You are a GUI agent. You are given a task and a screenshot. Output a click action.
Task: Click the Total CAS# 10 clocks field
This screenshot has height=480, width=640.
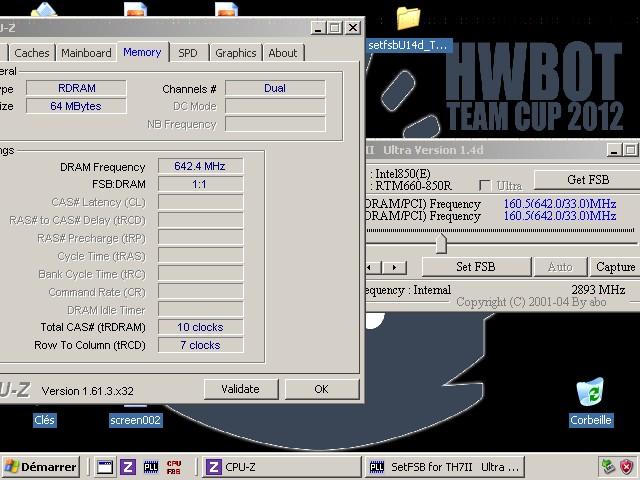pos(200,327)
